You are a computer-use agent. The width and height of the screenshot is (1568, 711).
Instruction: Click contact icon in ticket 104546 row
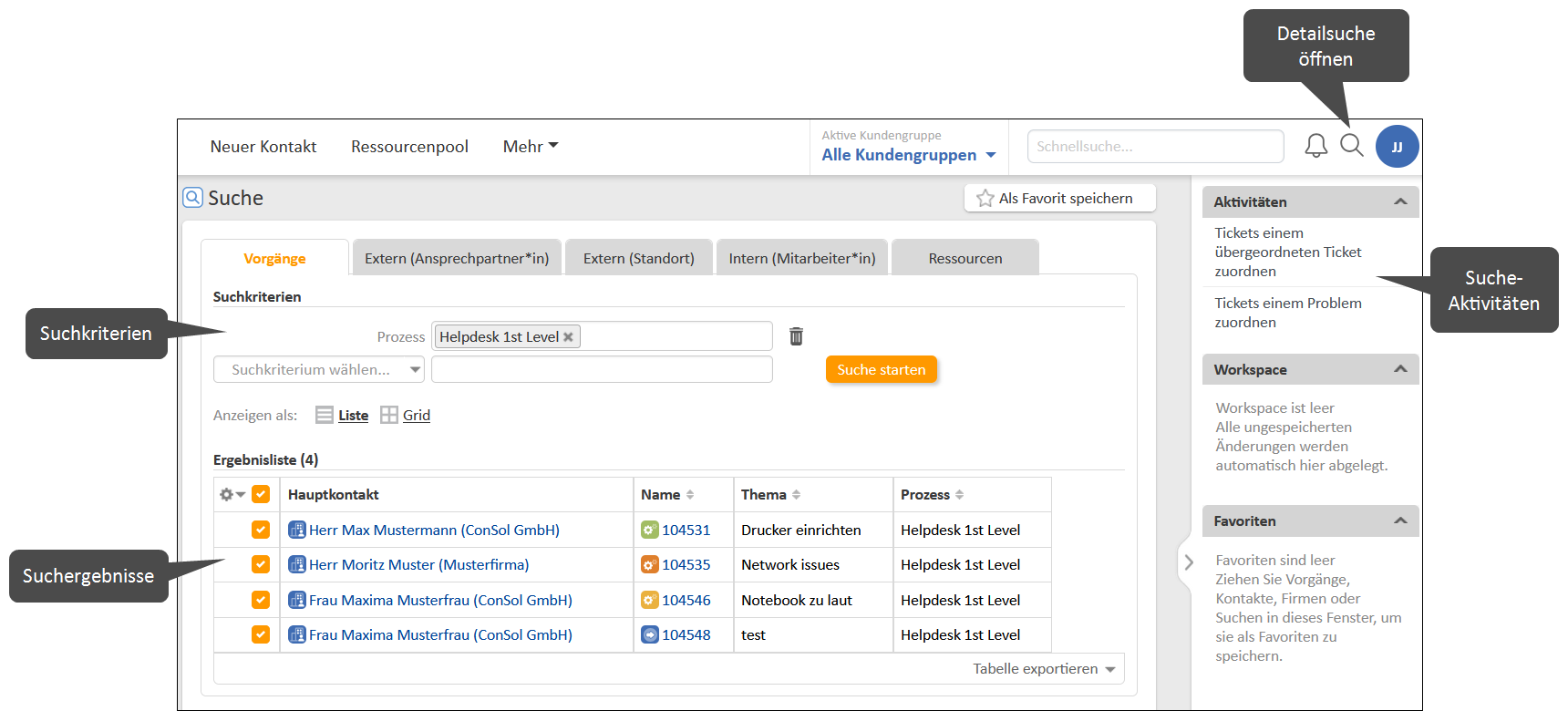tap(296, 600)
